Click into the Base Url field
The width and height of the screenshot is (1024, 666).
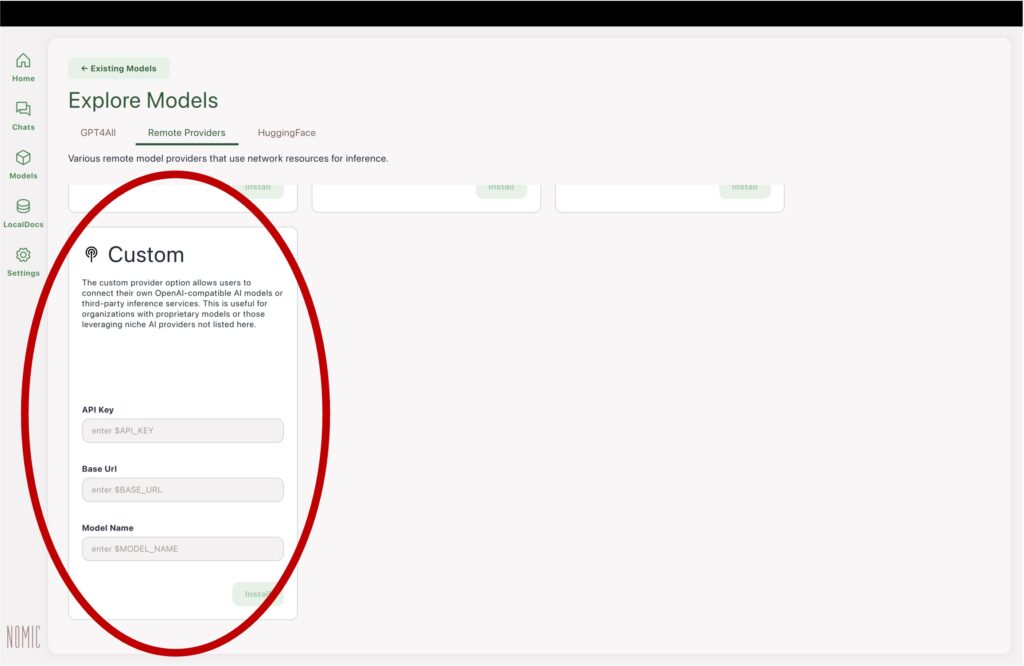coord(182,490)
